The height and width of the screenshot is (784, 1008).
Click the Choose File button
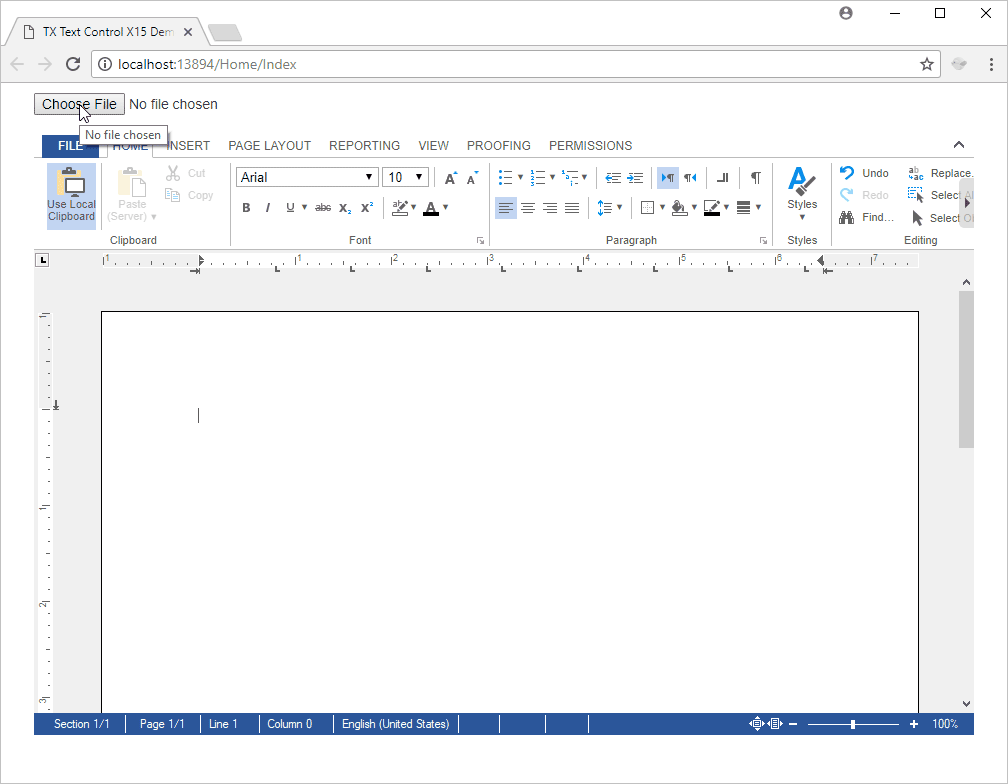79,104
